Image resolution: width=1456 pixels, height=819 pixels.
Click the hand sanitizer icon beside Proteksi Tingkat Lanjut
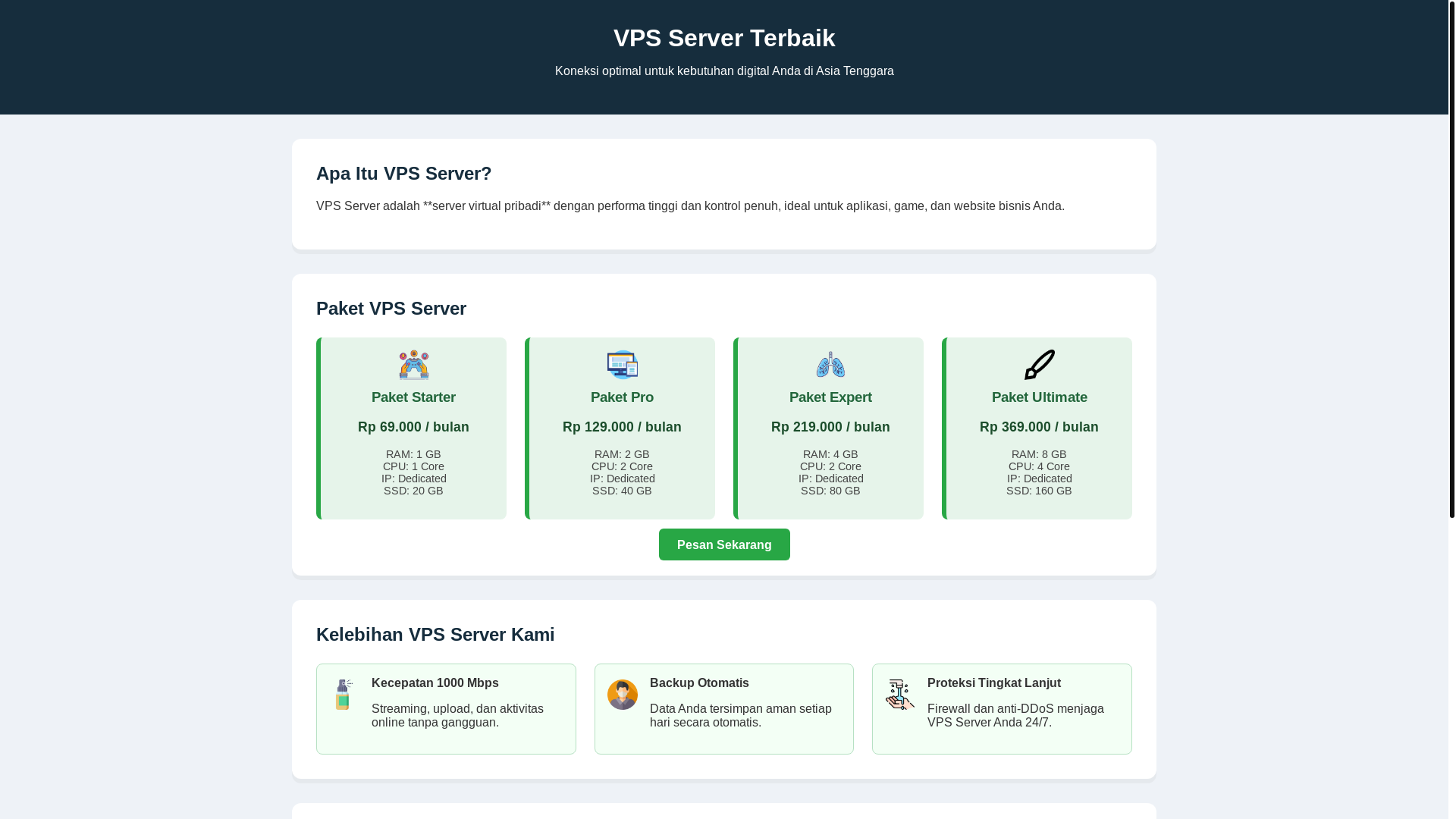pyautogui.click(x=900, y=695)
